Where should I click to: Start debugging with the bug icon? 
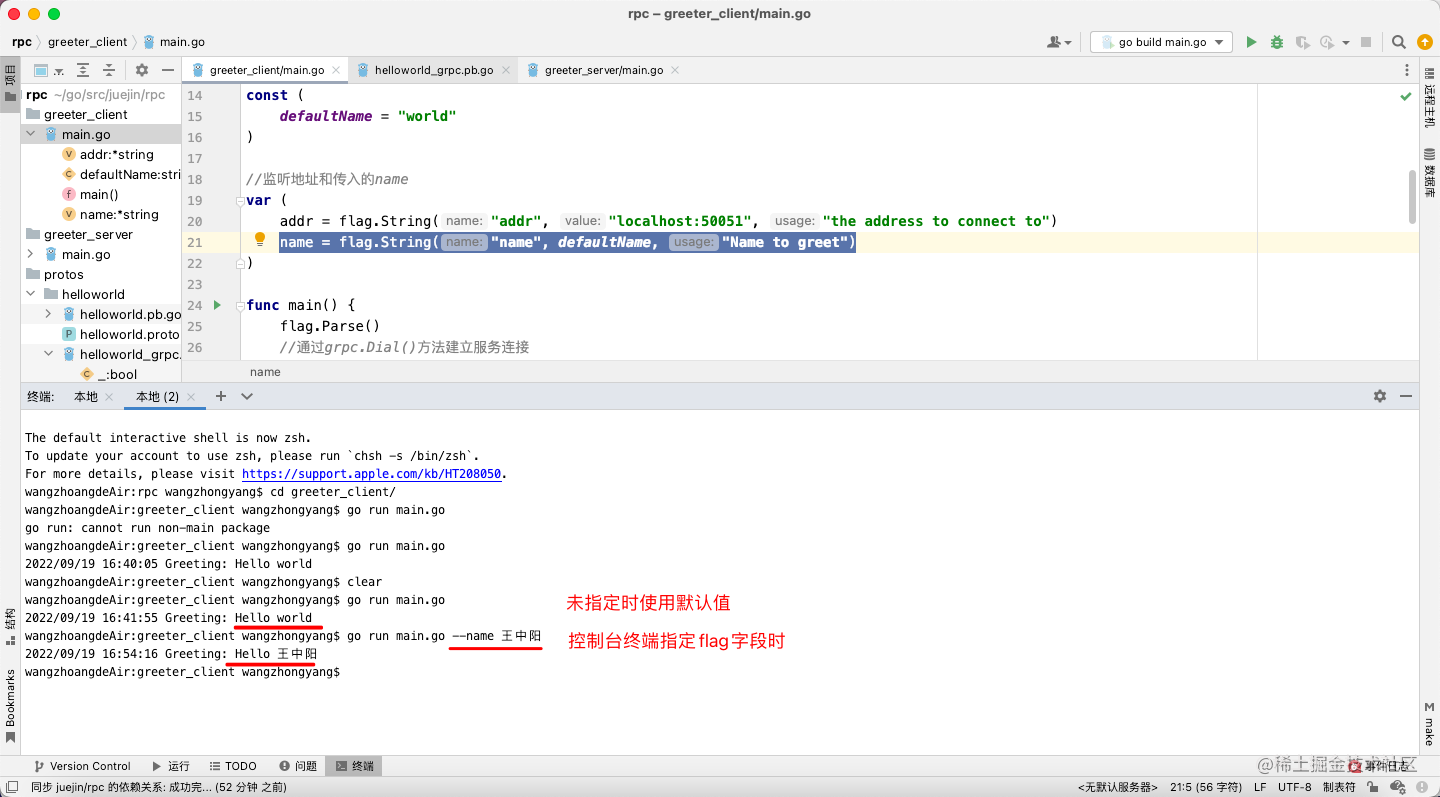pos(1277,42)
